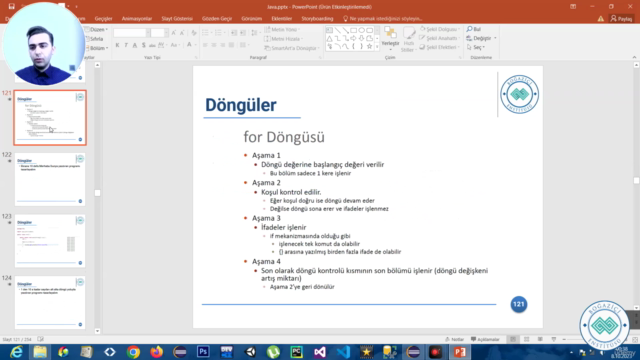The height and width of the screenshot is (360, 640).
Task: Center align text
Action: 214,45
